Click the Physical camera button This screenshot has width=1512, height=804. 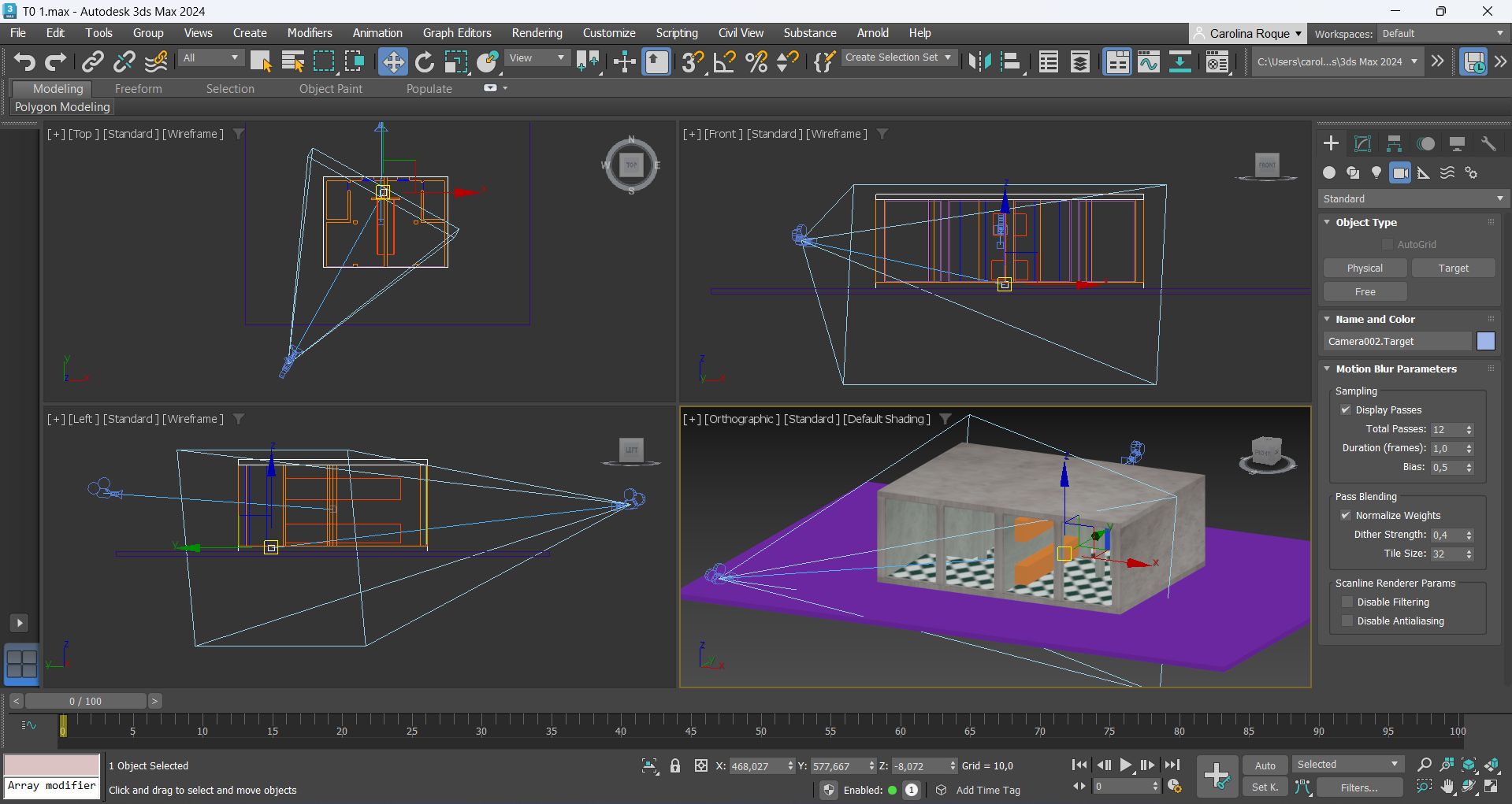coord(1365,268)
